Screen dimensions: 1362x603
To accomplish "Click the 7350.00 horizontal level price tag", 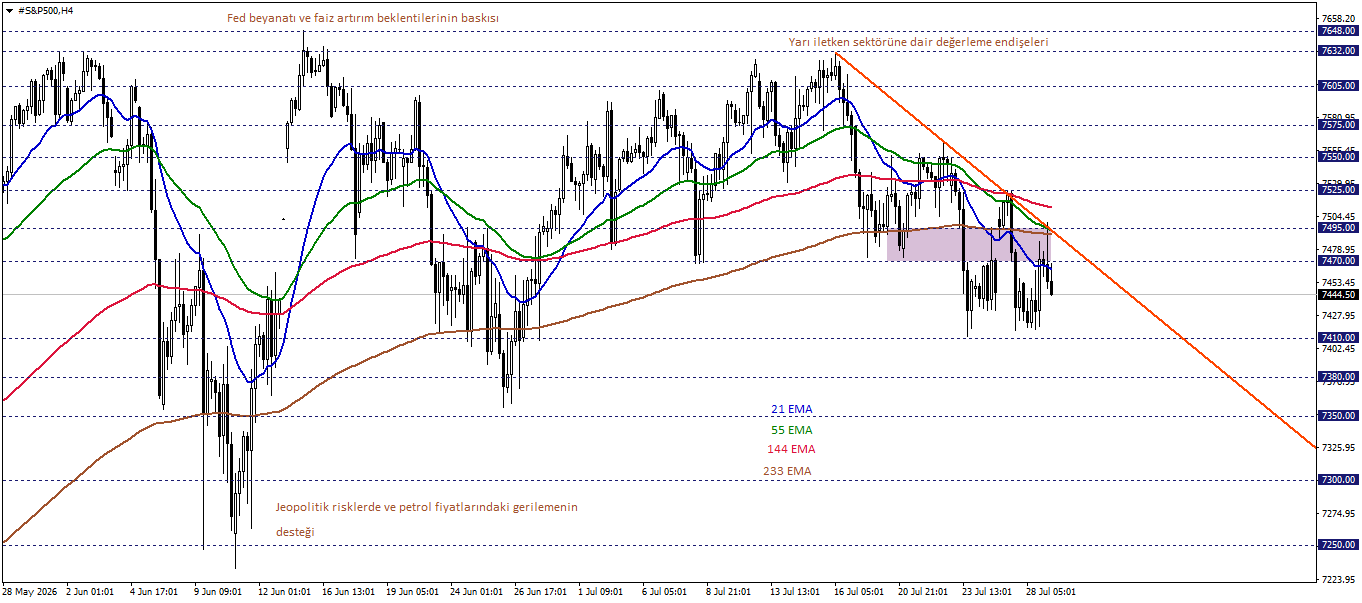I will (x=1338, y=415).
